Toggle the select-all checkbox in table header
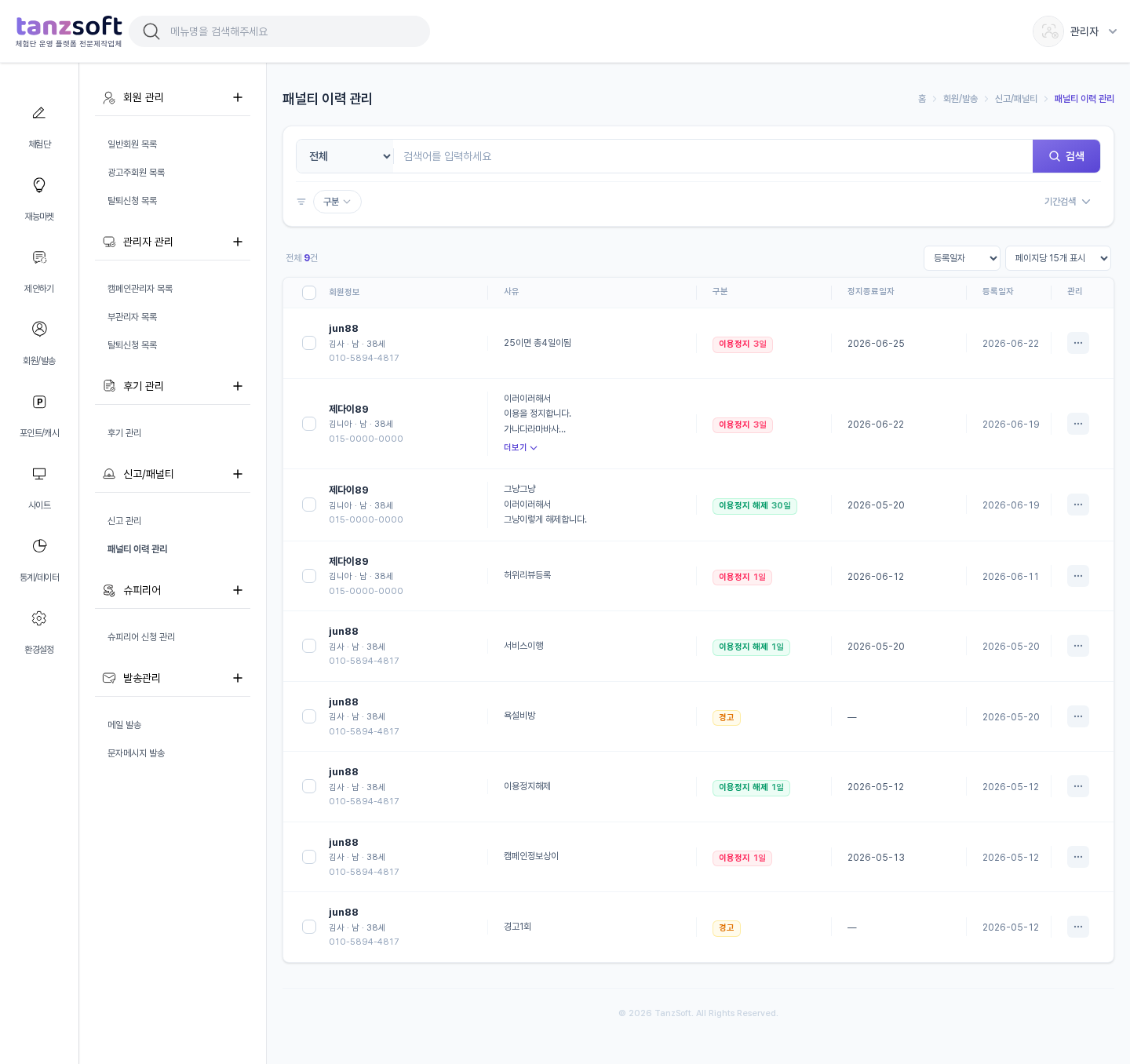 click(309, 293)
